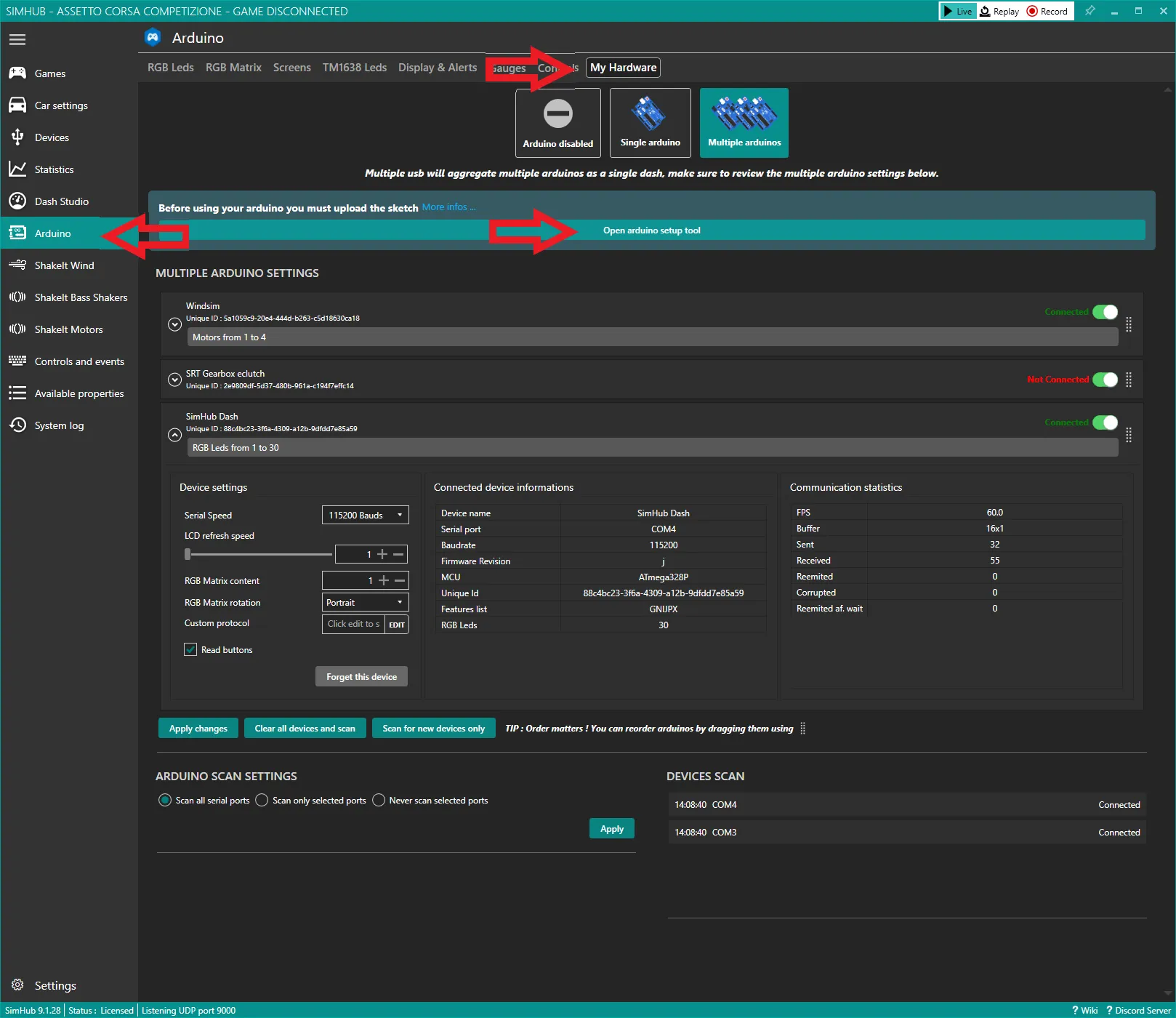
Task: Open Controls and events
Action: (x=79, y=361)
